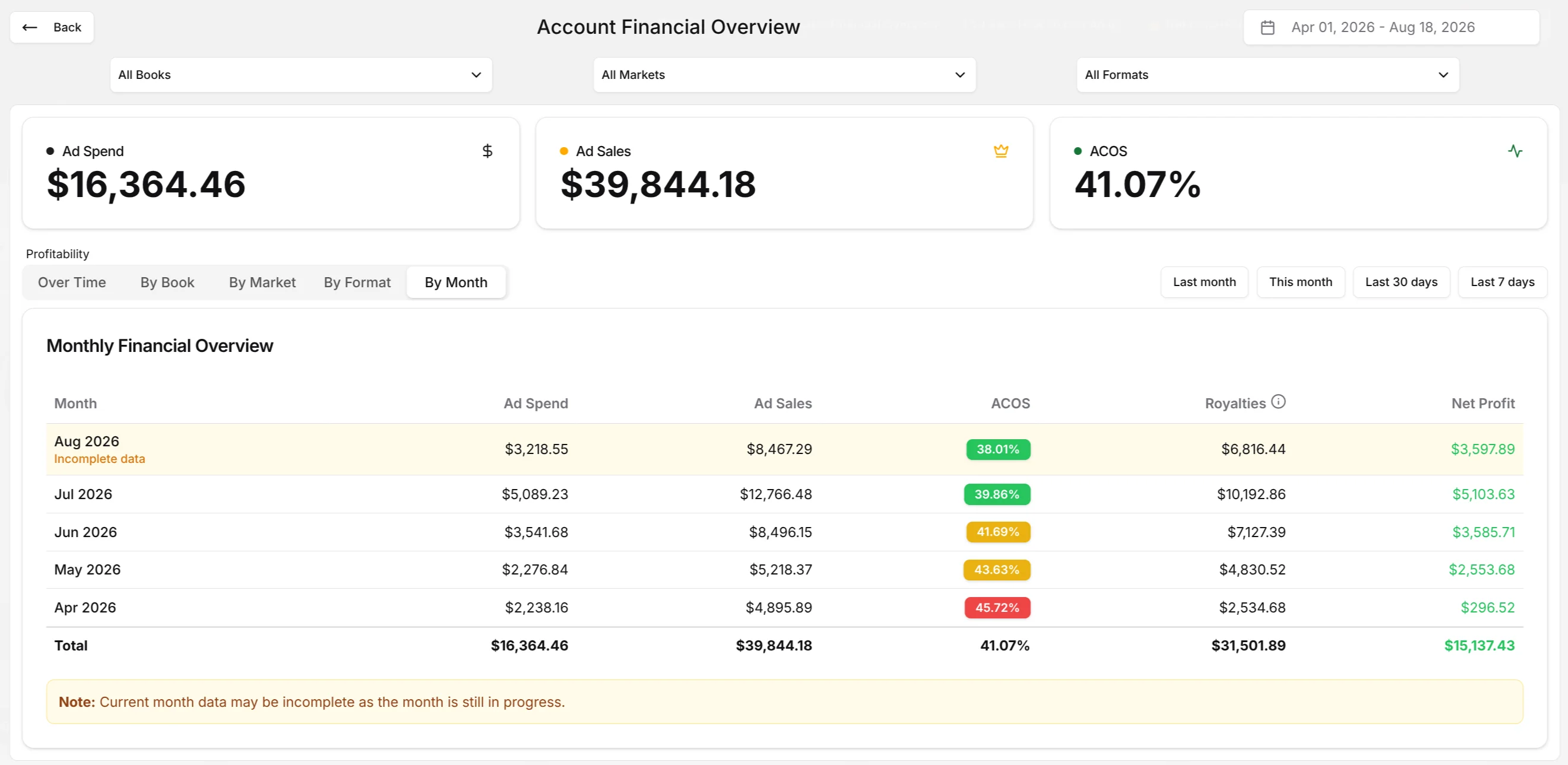Viewport: 1568px width, 765px height.
Task: Click the ACOS column header
Action: click(1011, 404)
